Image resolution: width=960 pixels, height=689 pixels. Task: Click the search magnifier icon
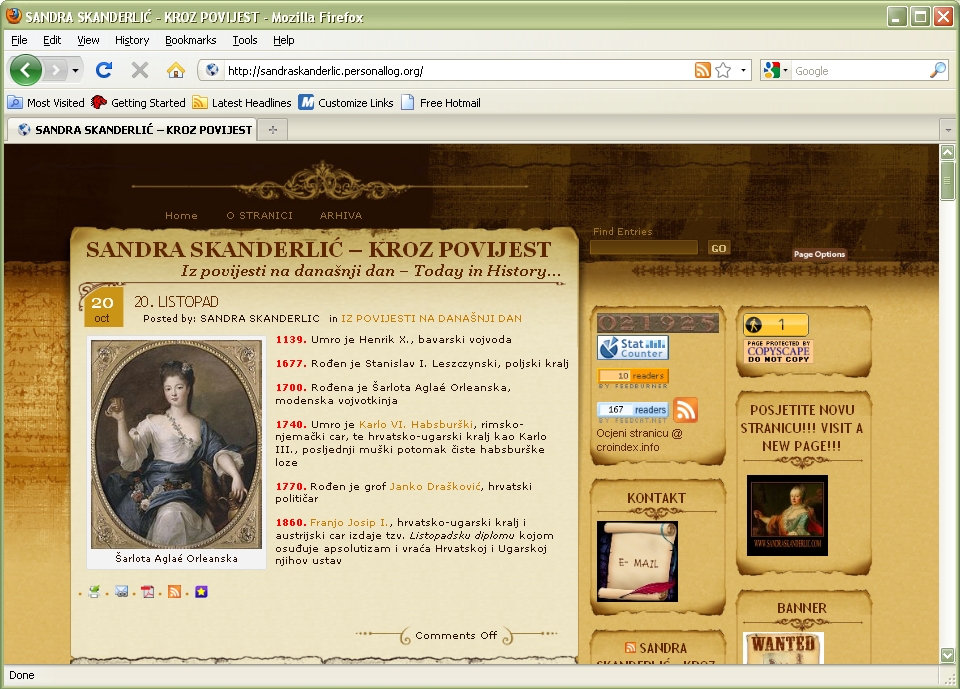click(x=937, y=70)
